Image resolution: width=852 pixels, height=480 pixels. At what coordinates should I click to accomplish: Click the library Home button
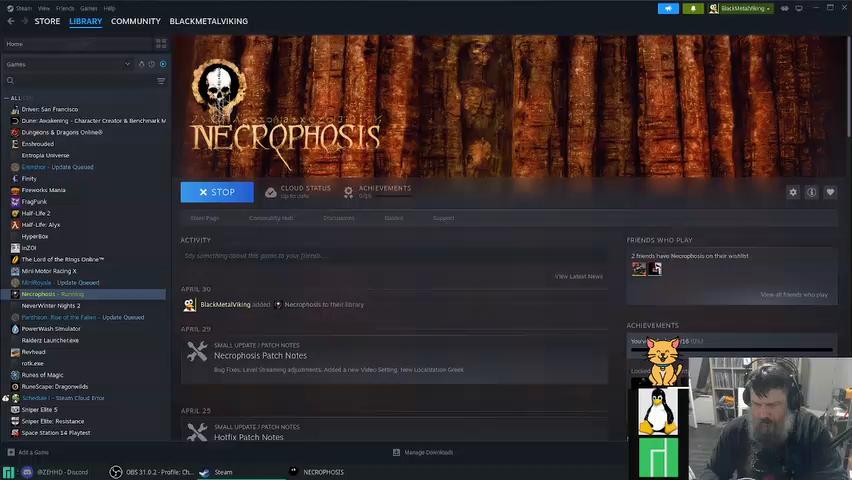tap(76, 44)
